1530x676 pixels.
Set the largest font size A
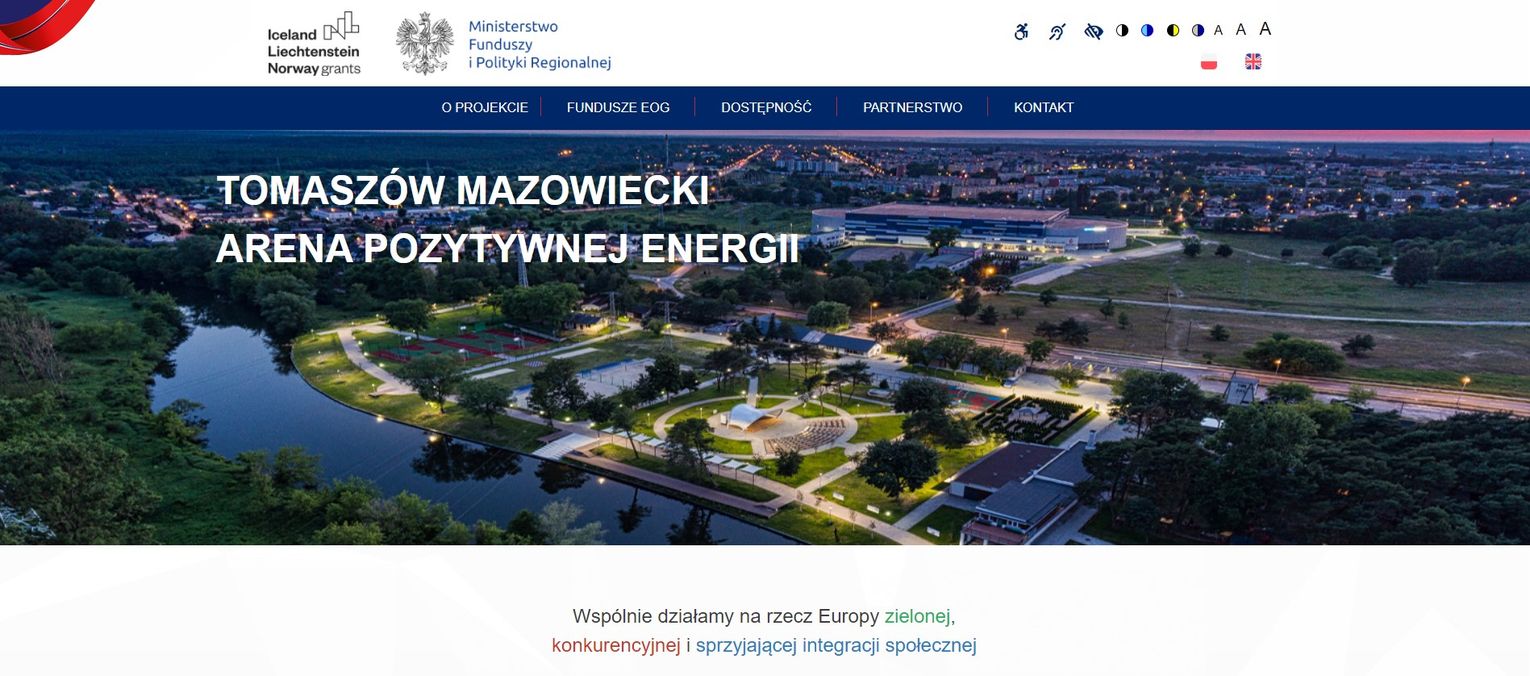pyautogui.click(x=1265, y=29)
